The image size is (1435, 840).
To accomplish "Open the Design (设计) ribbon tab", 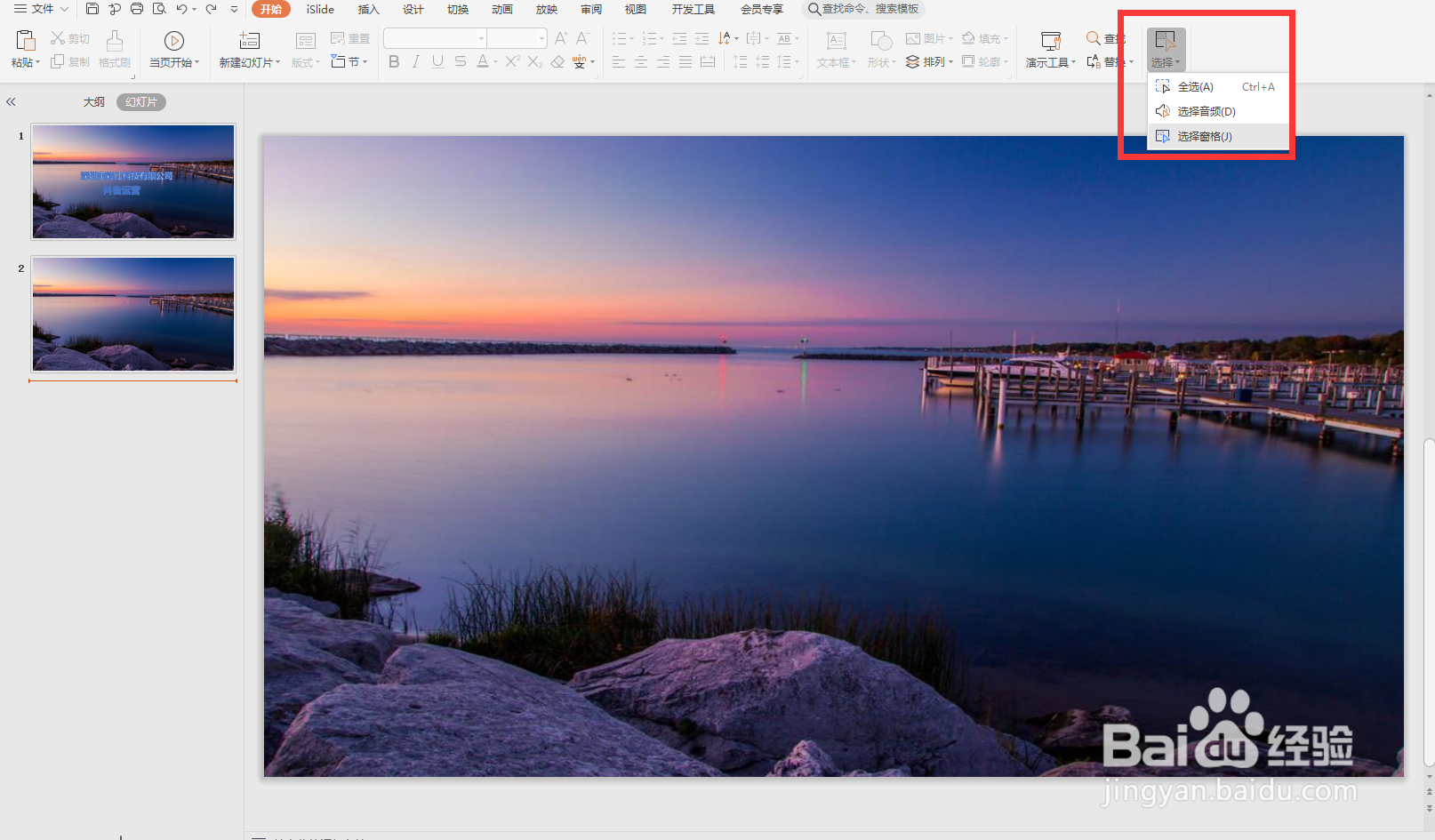I will (x=413, y=9).
